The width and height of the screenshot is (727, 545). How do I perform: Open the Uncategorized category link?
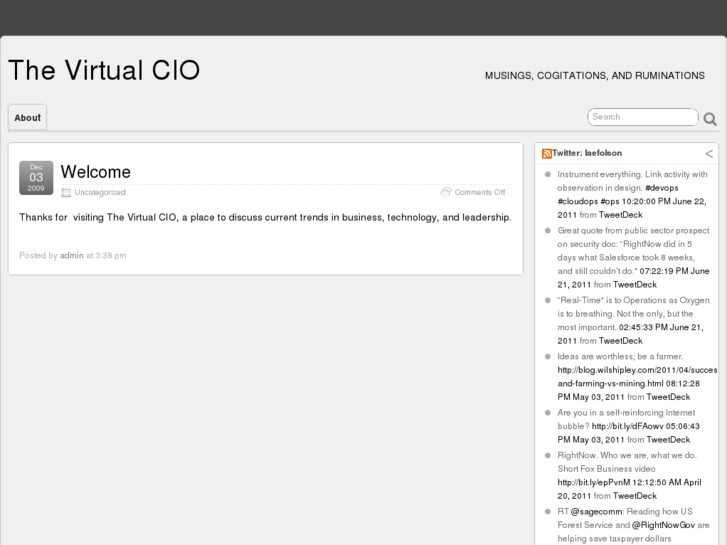pyautogui.click(x=100, y=192)
